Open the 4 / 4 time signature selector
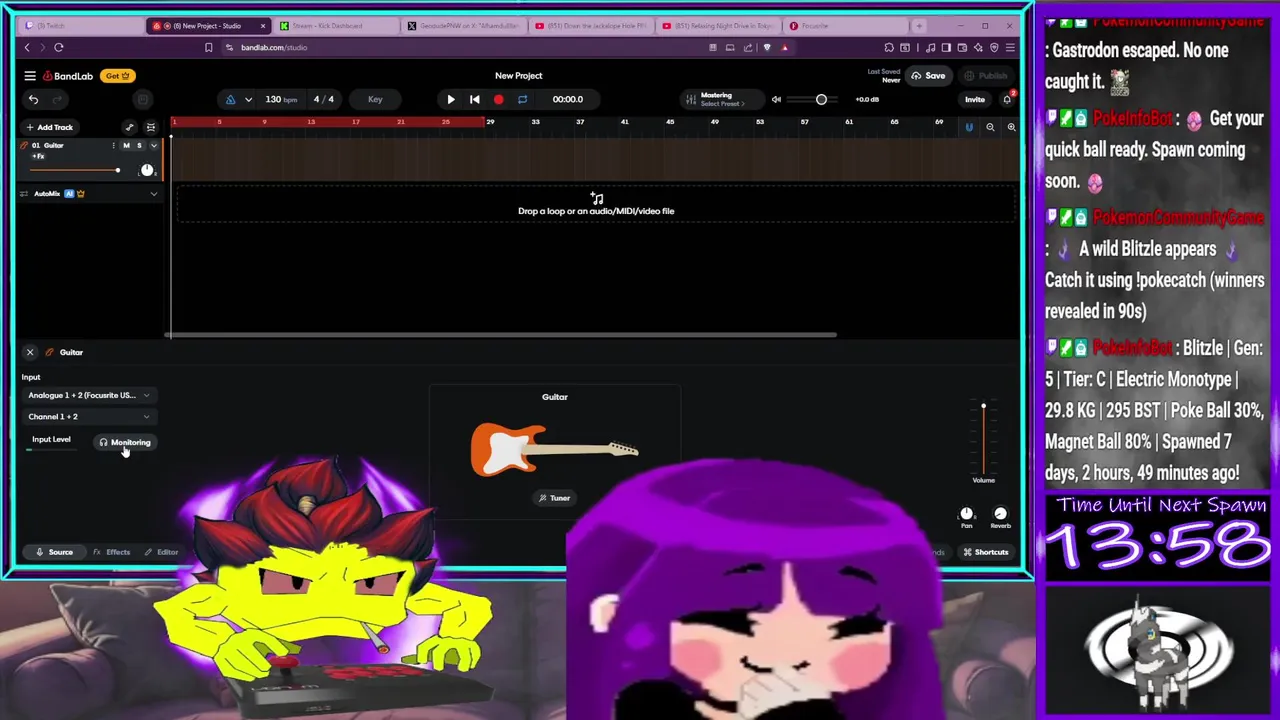The width and height of the screenshot is (1280, 720). (324, 99)
